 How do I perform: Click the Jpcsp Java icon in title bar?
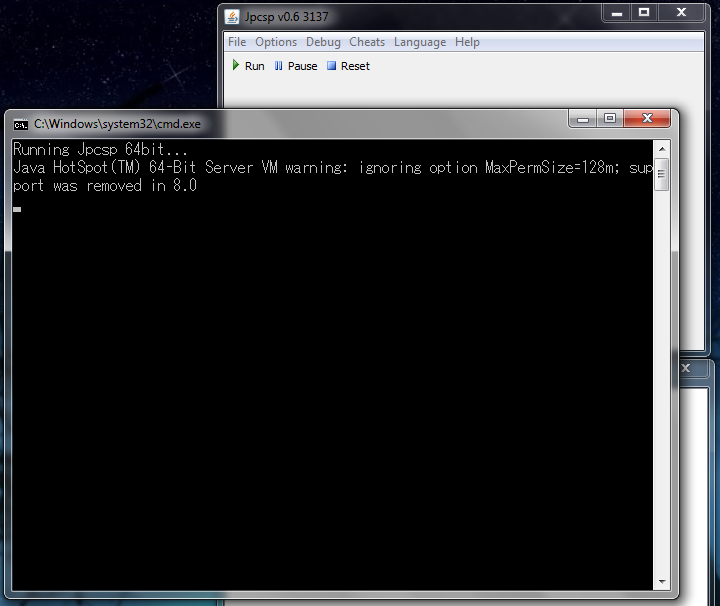coord(232,17)
